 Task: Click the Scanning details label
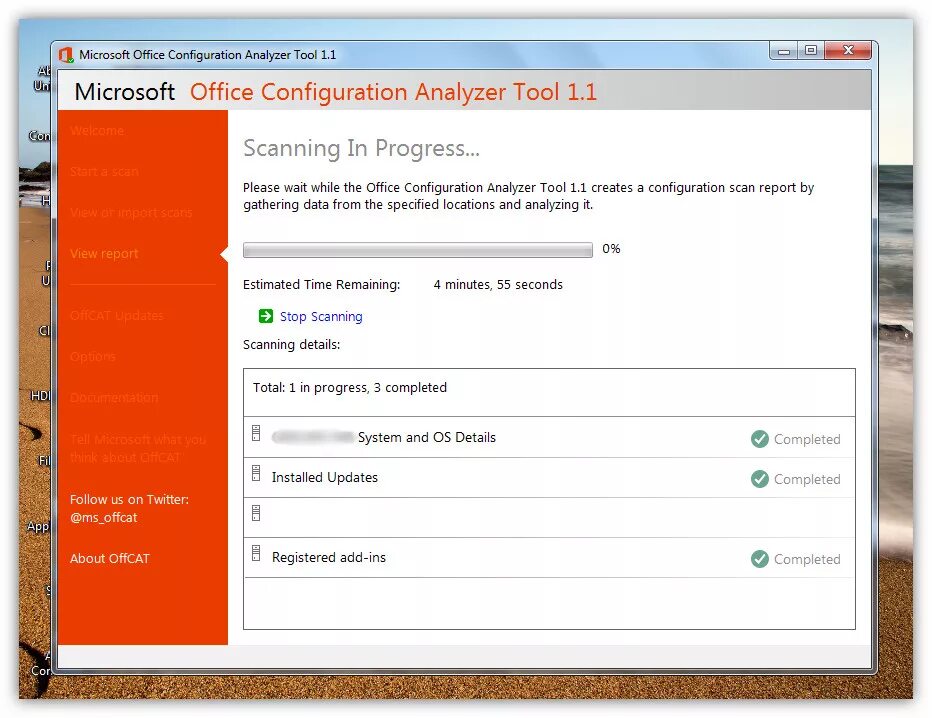291,345
